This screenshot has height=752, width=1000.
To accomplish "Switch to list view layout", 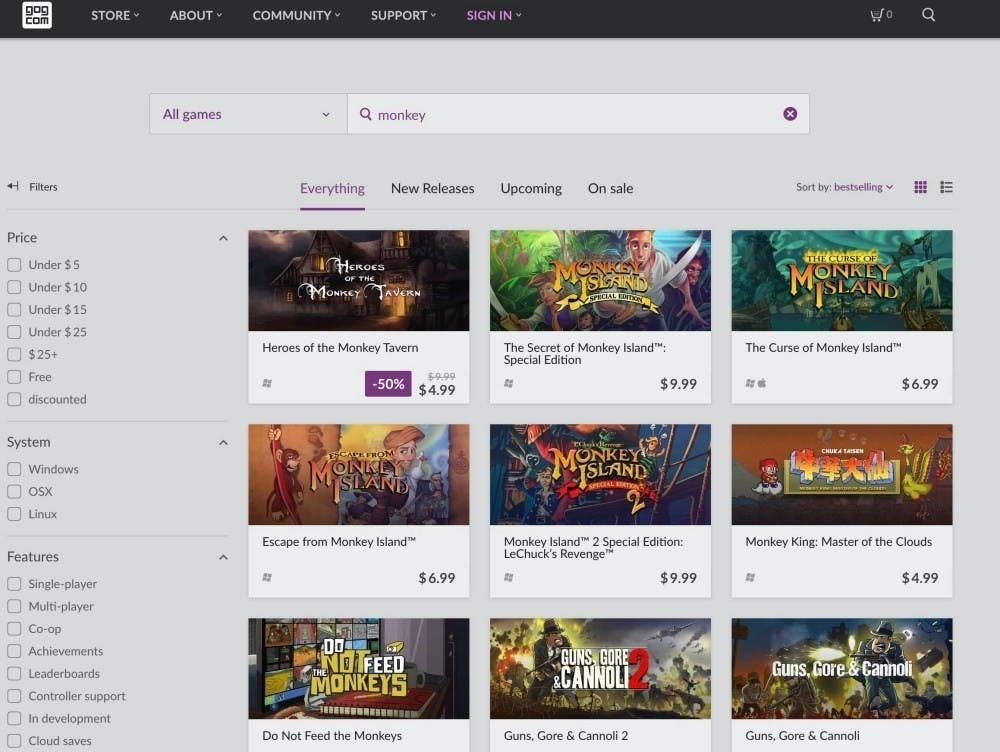I will pos(946,187).
